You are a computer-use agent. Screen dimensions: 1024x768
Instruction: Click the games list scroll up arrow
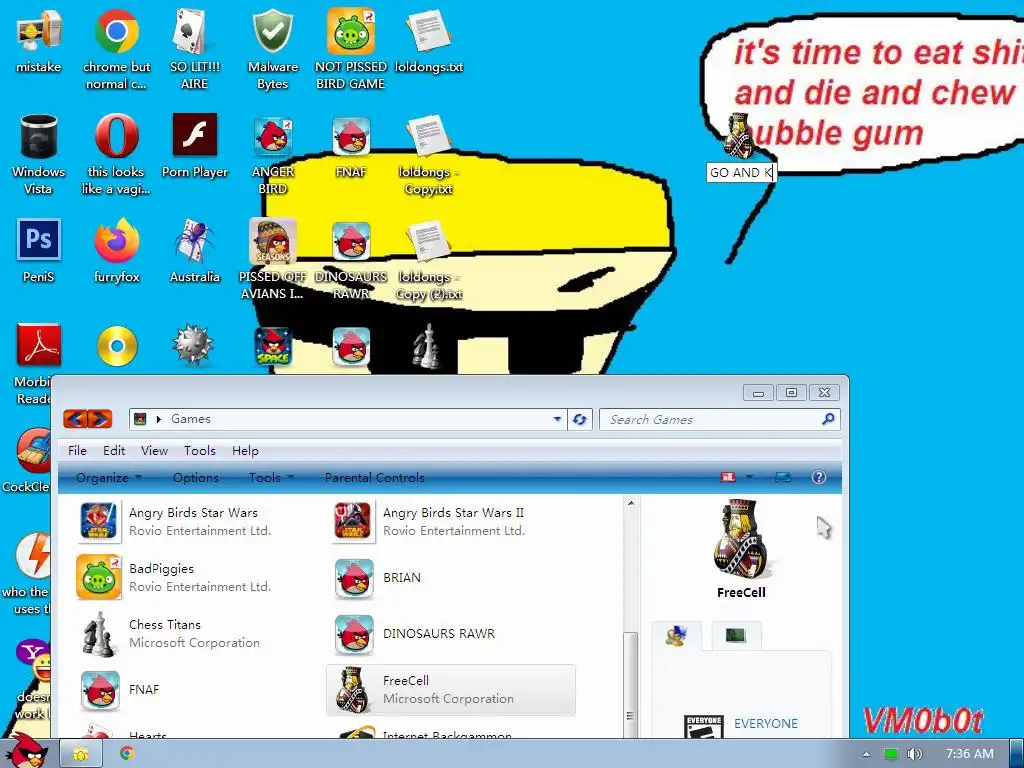pyautogui.click(x=631, y=504)
